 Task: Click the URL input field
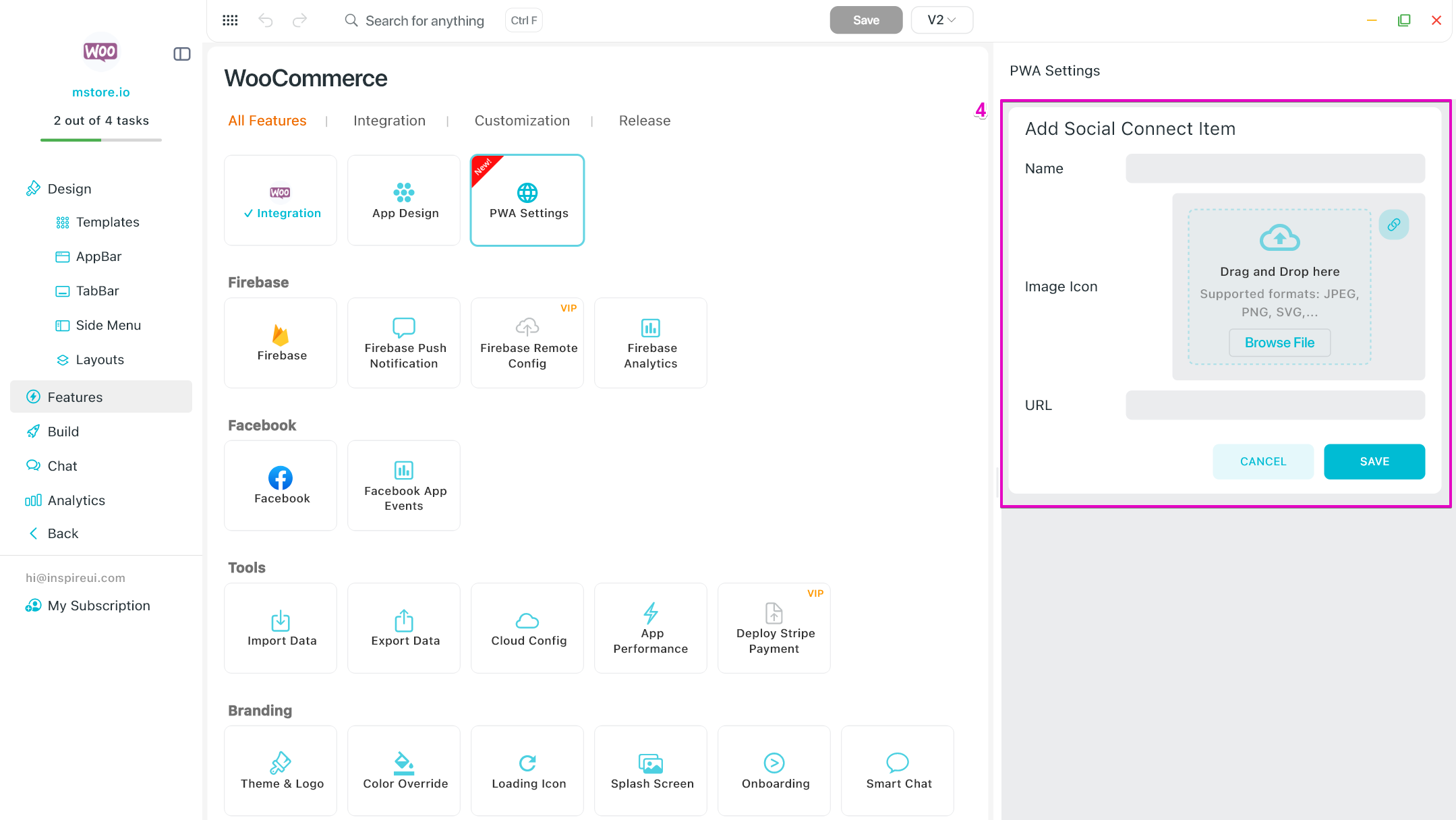pyautogui.click(x=1275, y=405)
